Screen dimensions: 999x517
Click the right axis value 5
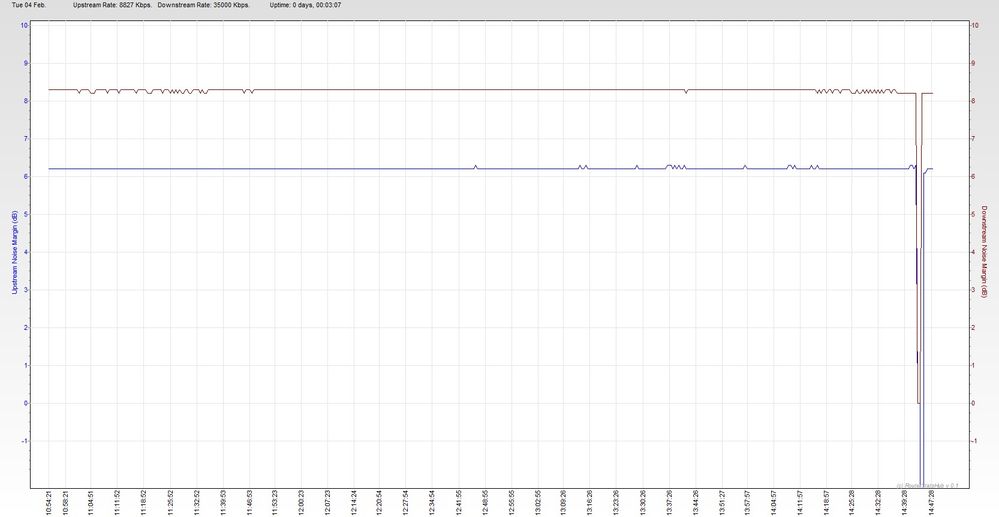973,214
